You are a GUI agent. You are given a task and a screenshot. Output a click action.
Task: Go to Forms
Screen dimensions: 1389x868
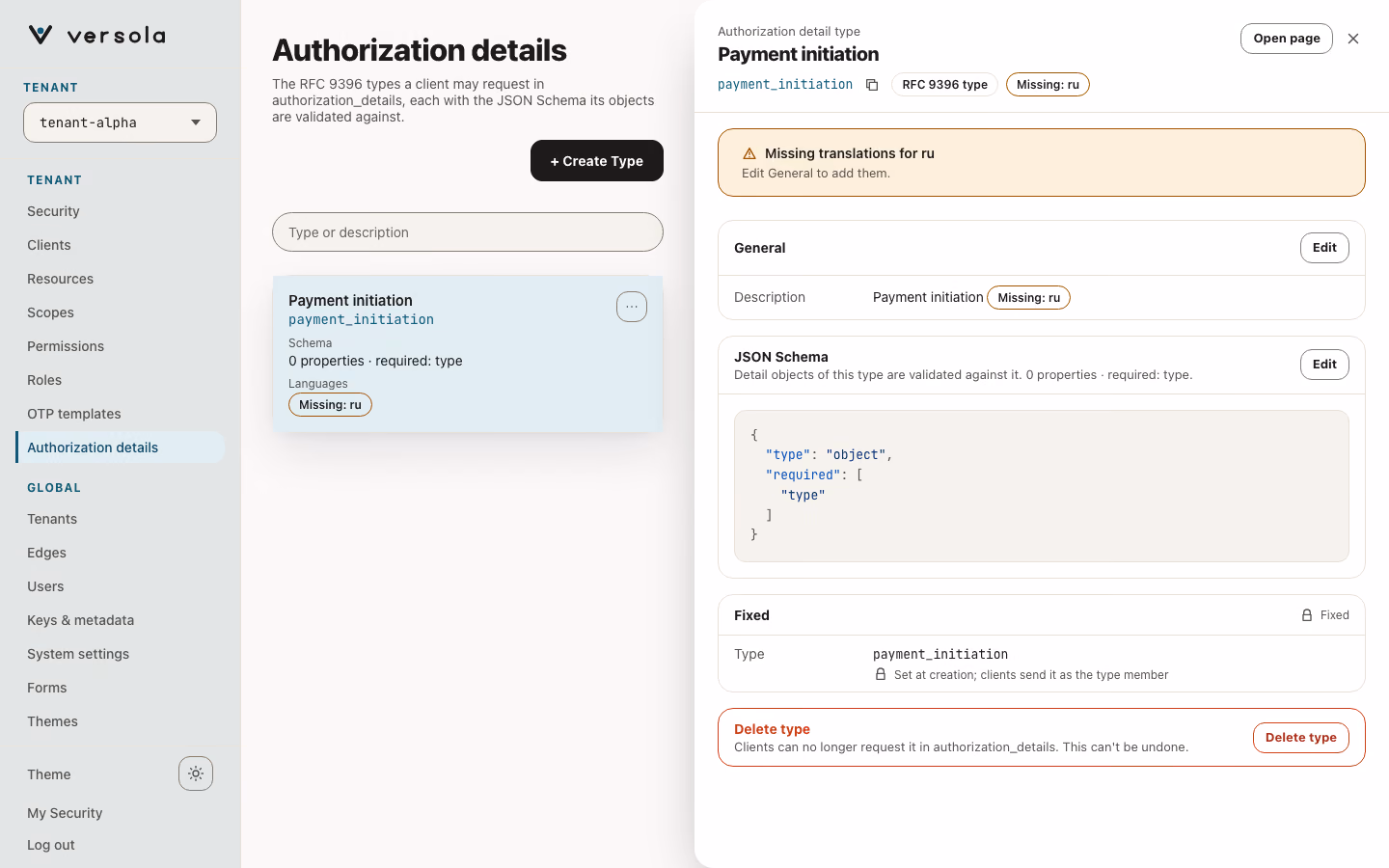121,688
